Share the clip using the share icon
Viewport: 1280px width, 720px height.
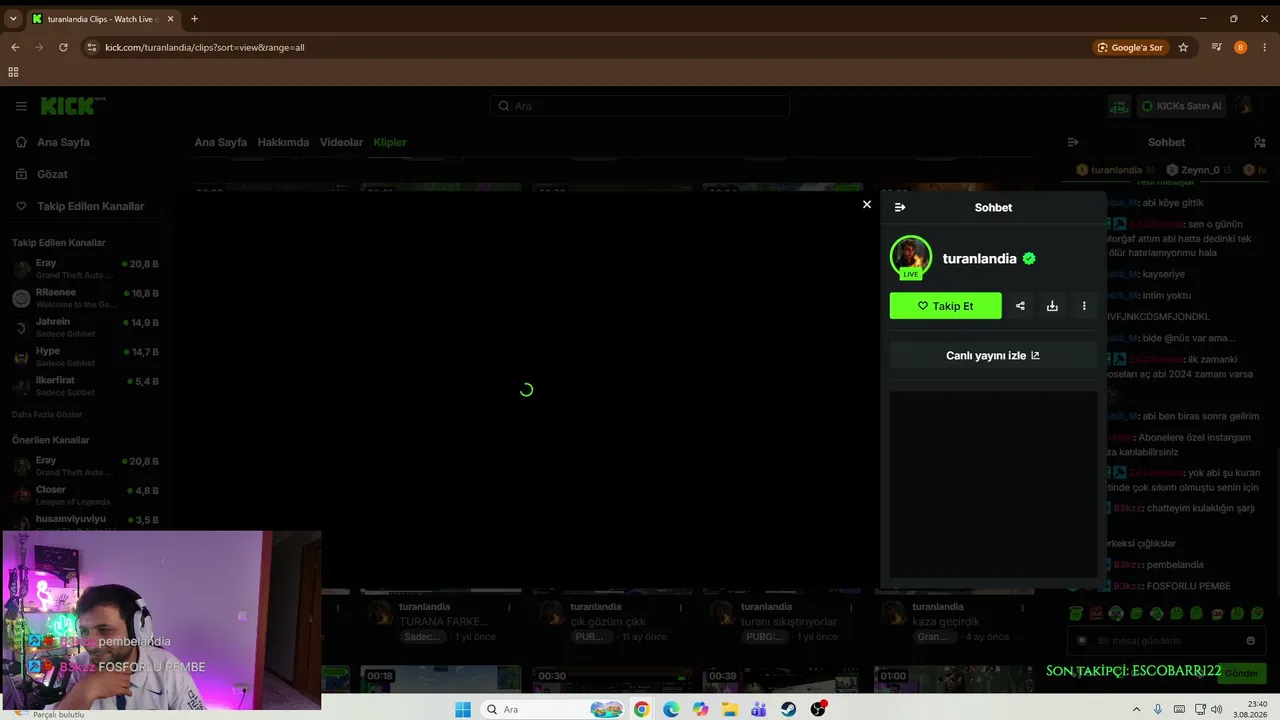point(1020,306)
